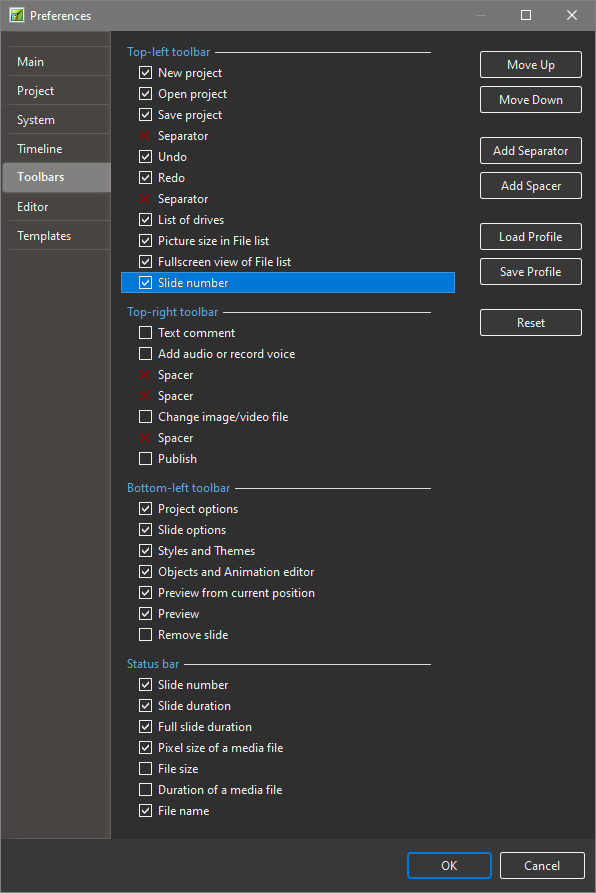
Task: Confirm the preferences with OK
Action: tap(449, 866)
